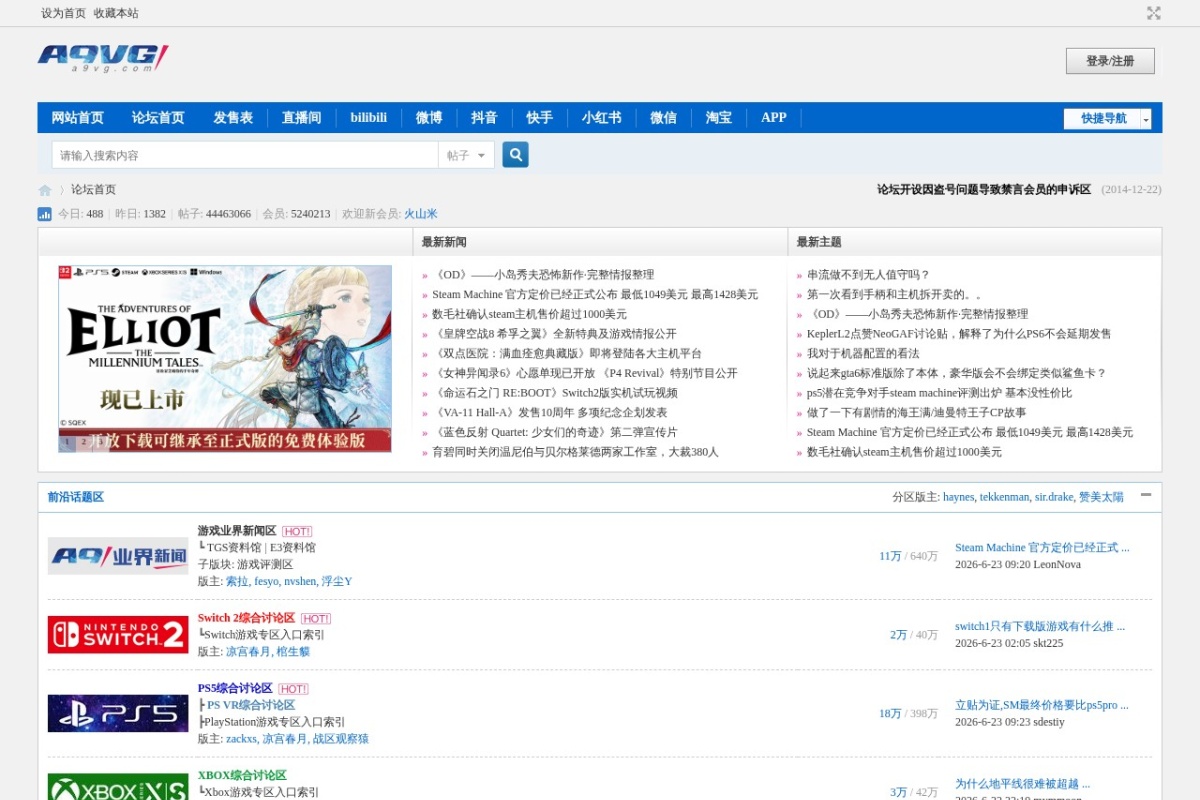Open topic 我对于机器配置的看法

pyautogui.click(x=863, y=354)
